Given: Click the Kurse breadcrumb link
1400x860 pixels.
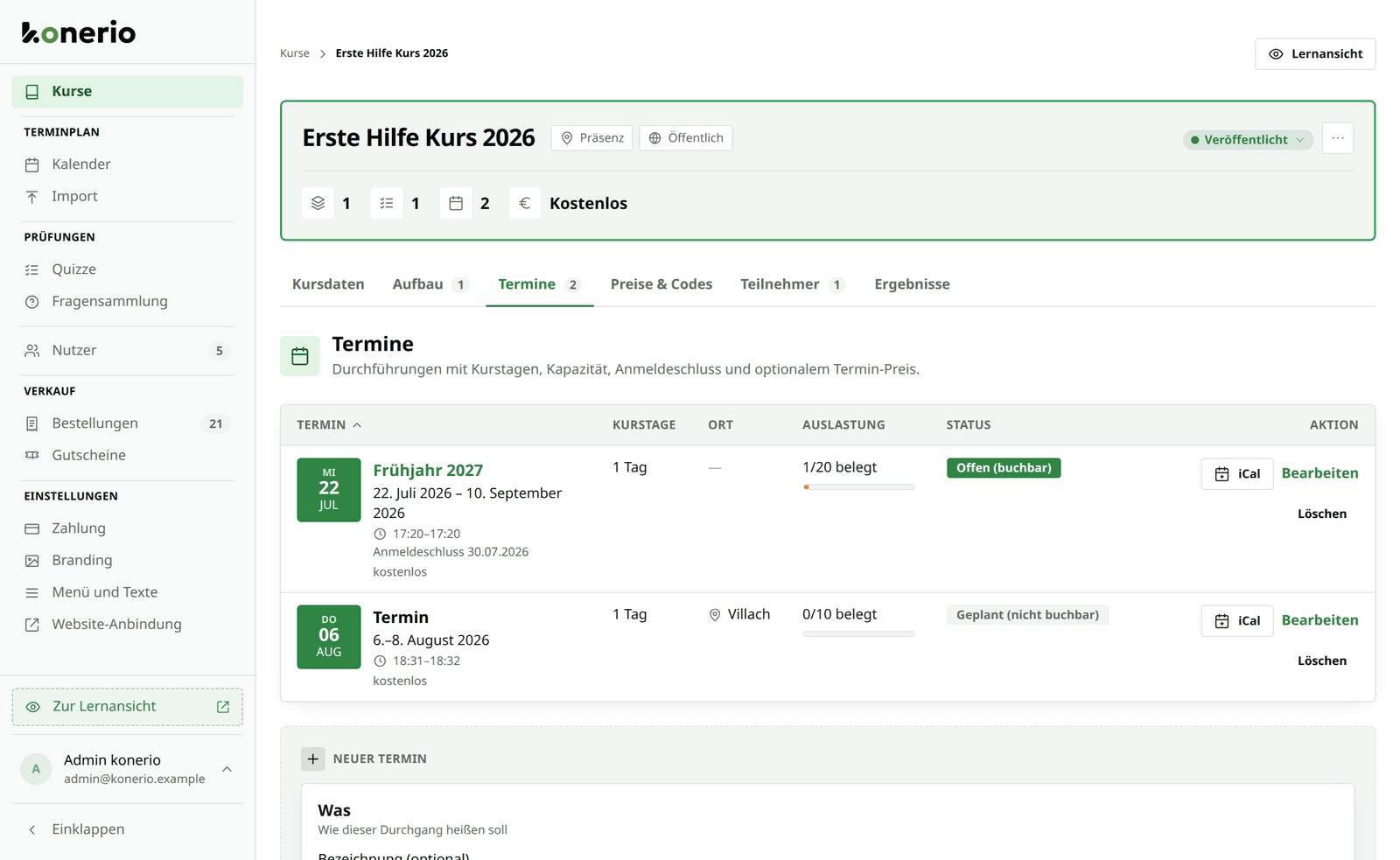Looking at the screenshot, I should click(x=295, y=53).
